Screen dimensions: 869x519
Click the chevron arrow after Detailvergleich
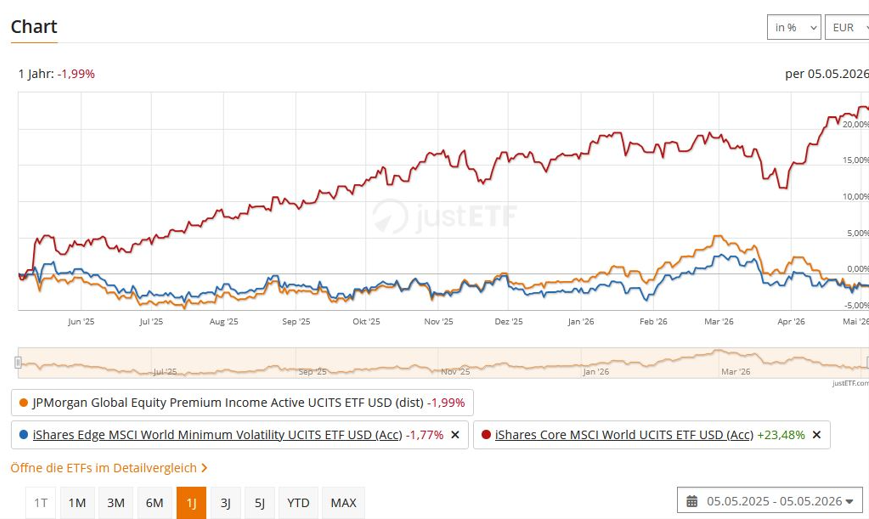click(204, 468)
